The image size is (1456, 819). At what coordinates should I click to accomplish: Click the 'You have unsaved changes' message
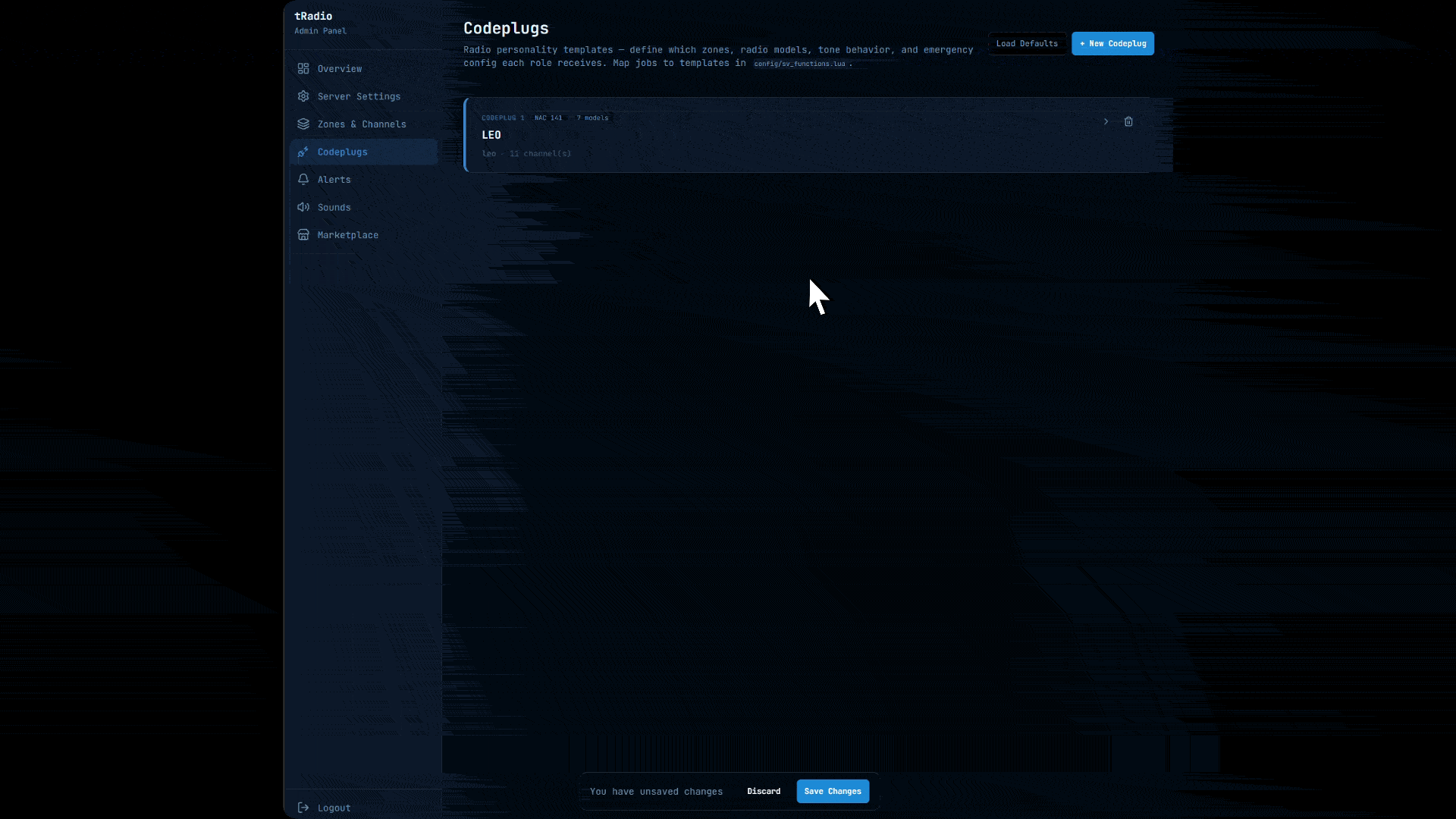pos(656,792)
